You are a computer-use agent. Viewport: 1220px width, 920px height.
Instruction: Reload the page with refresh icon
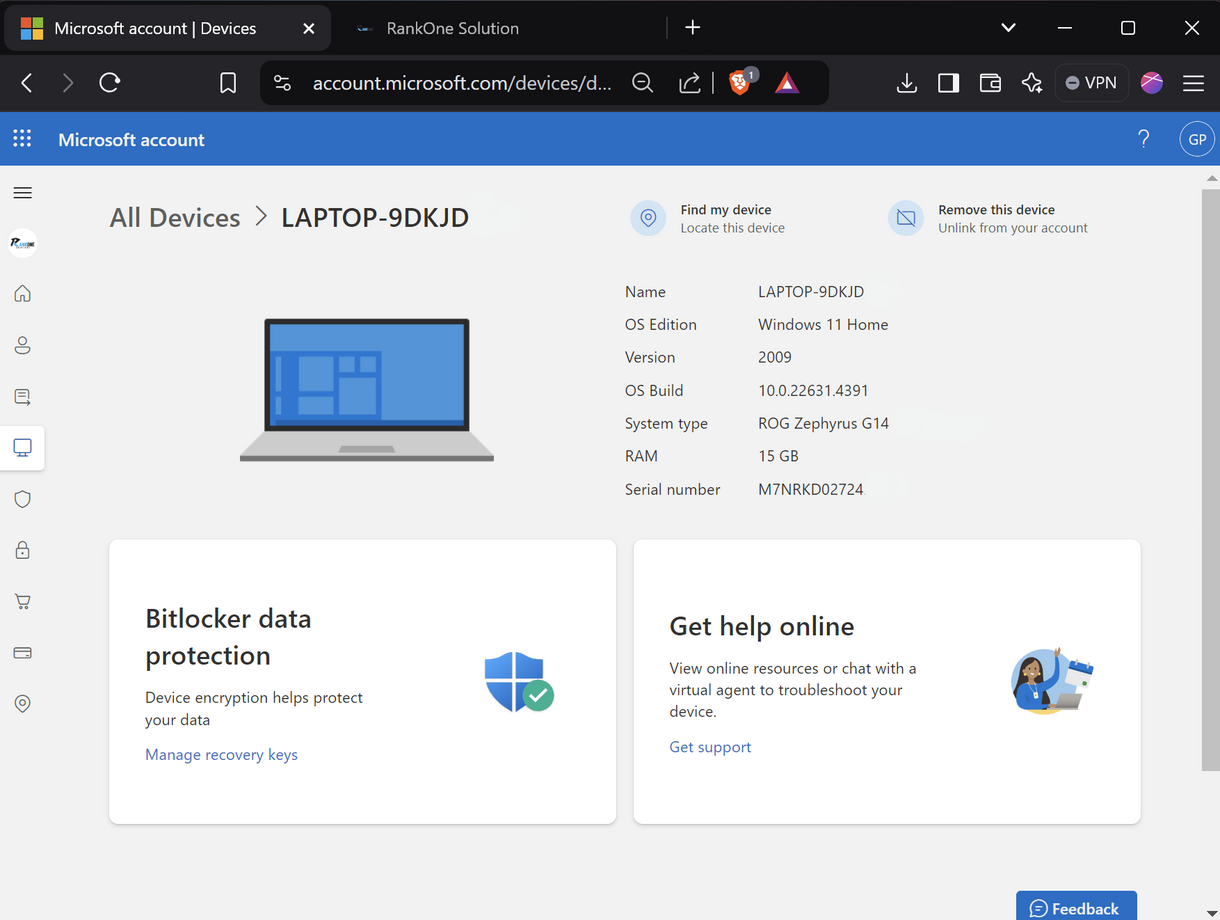coord(110,83)
